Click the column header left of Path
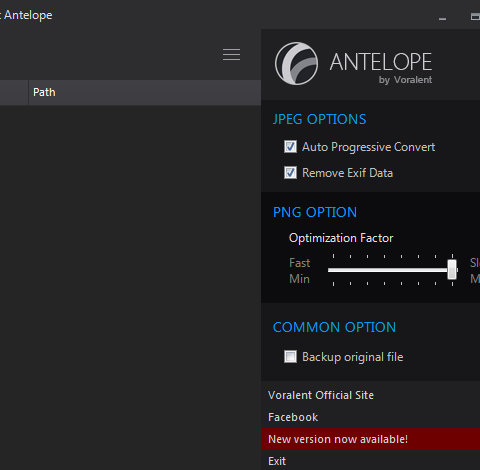480x470 pixels. (14, 92)
